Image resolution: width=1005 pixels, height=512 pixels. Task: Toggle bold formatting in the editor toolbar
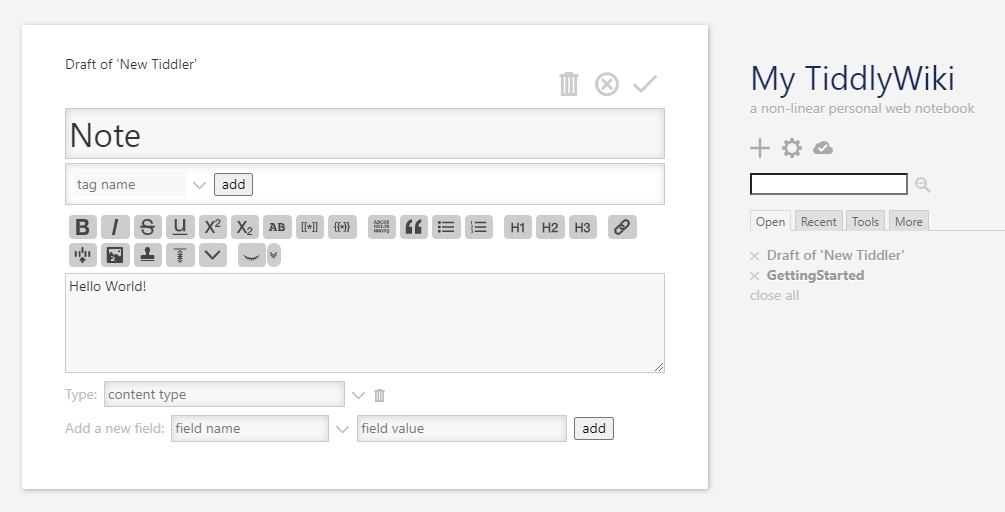[x=83, y=227]
